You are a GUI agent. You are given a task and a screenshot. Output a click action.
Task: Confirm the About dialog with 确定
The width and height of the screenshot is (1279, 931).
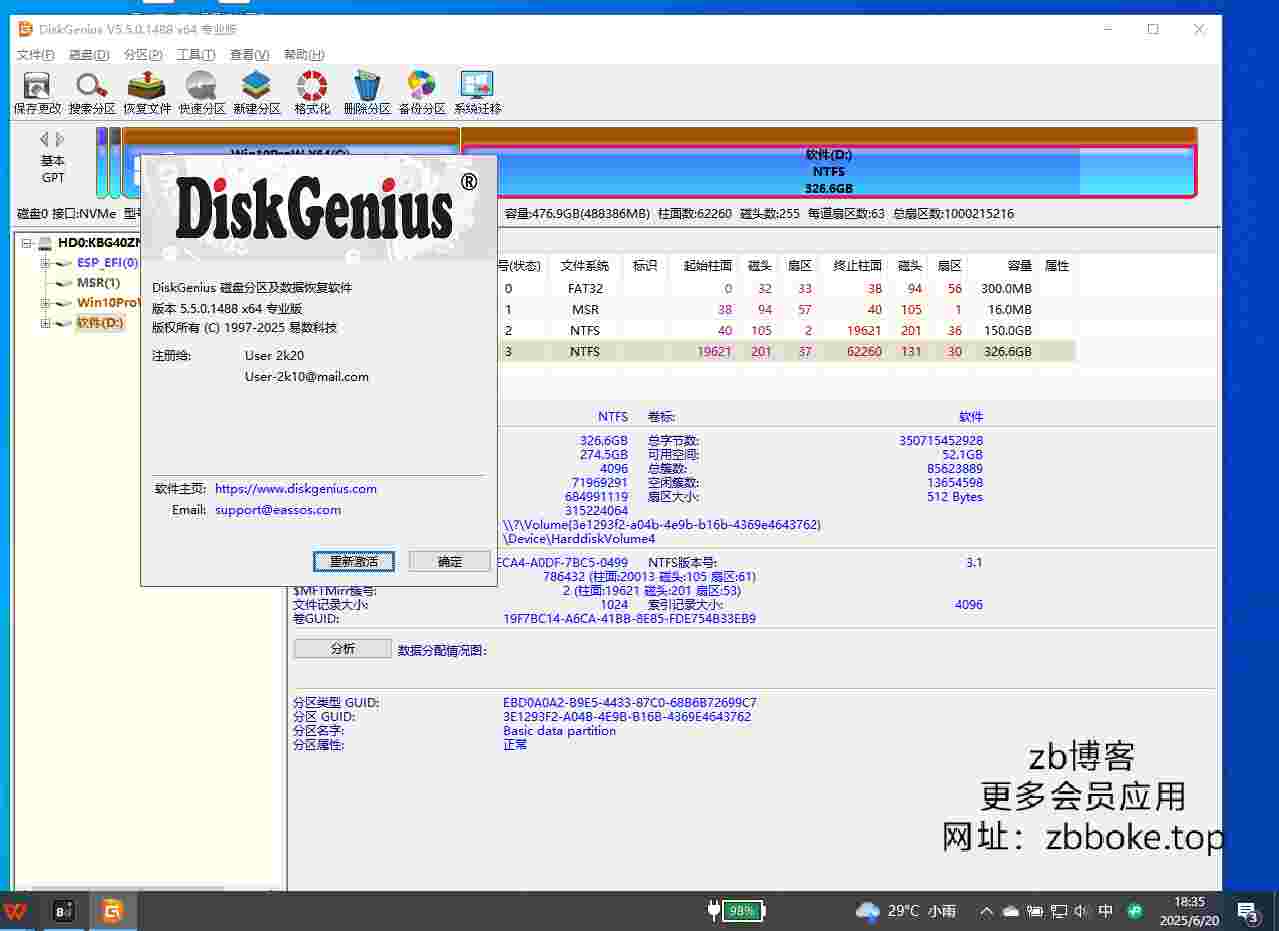pos(450,561)
